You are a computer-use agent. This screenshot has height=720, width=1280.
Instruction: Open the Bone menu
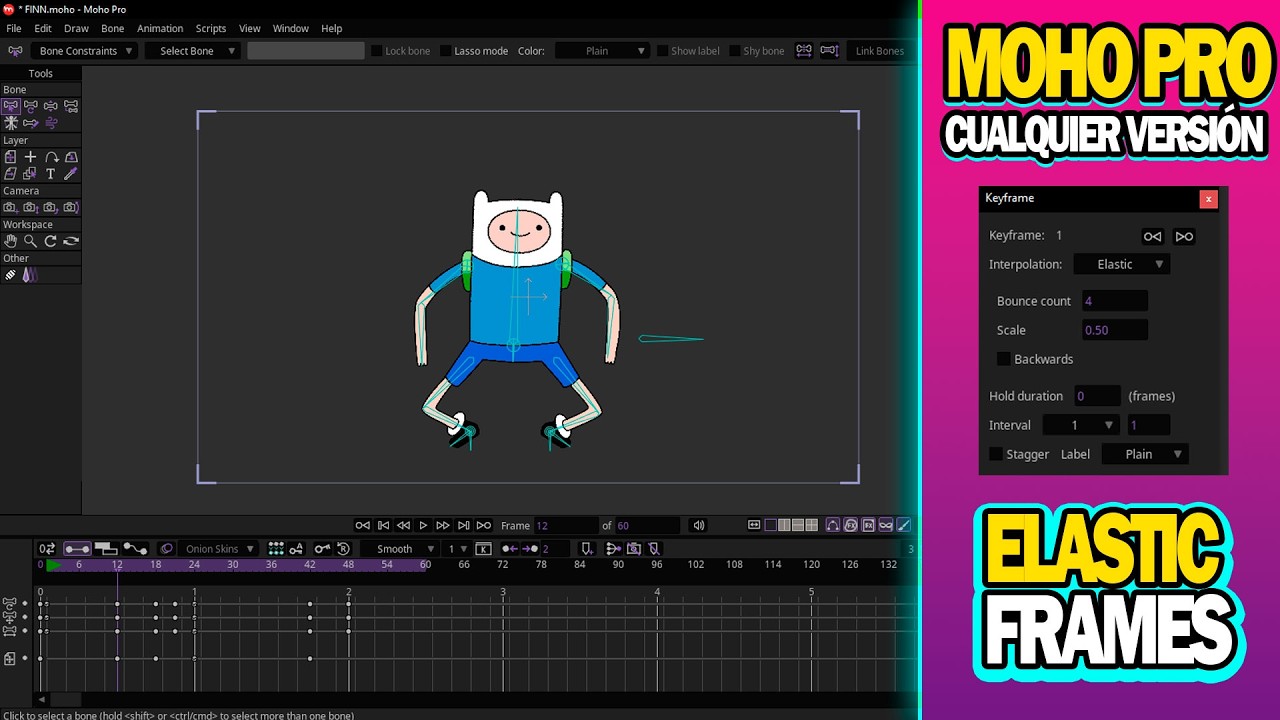(x=113, y=28)
